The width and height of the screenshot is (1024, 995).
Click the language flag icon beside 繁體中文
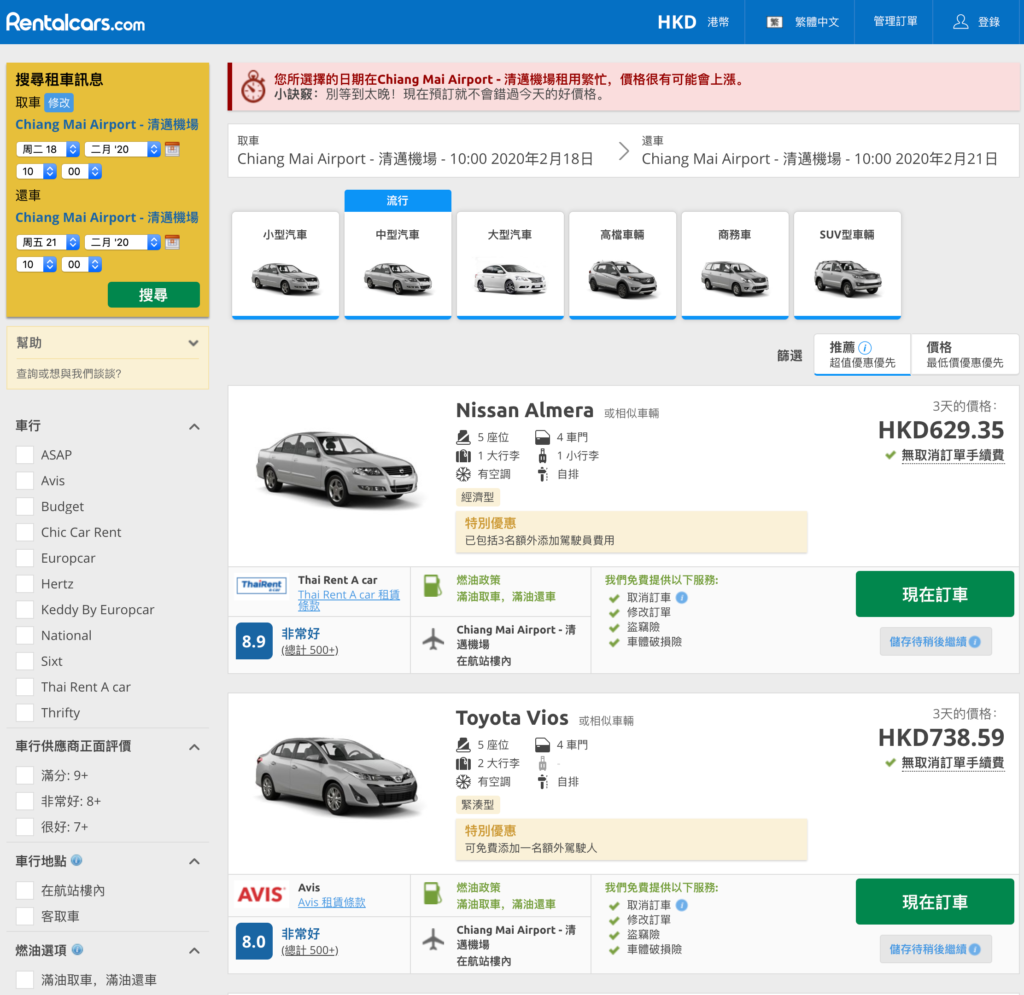775,22
